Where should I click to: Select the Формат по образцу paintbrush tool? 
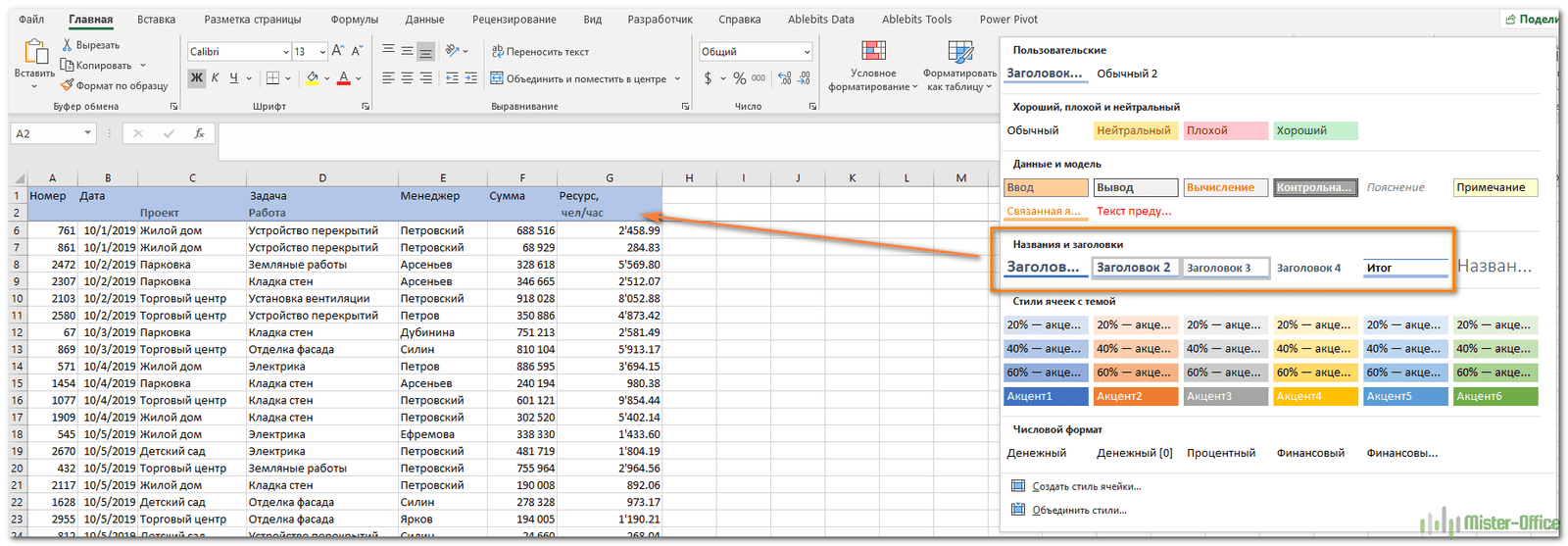coord(68,86)
